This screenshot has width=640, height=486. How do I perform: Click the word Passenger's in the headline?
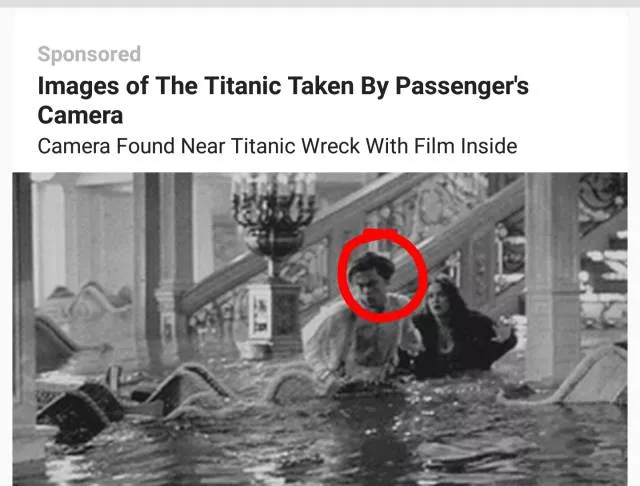coord(462,87)
